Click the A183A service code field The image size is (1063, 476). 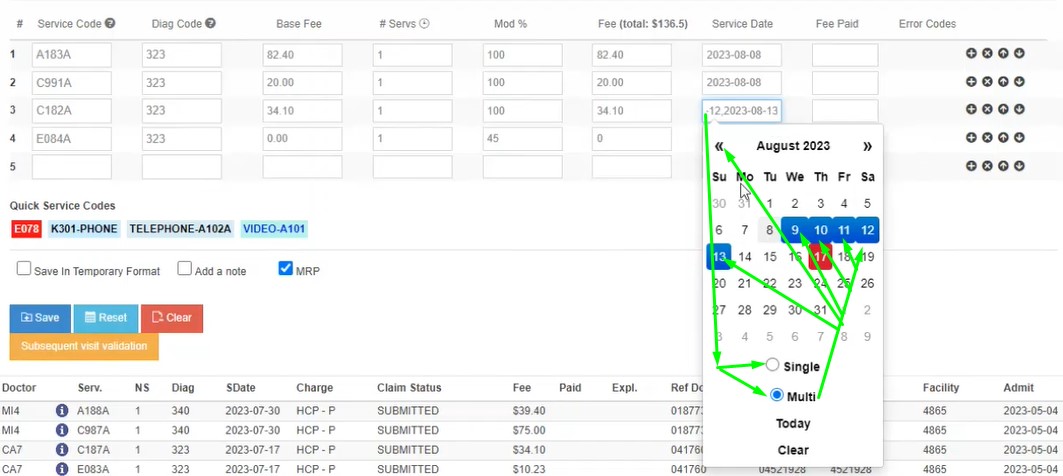pyautogui.click(x=72, y=55)
